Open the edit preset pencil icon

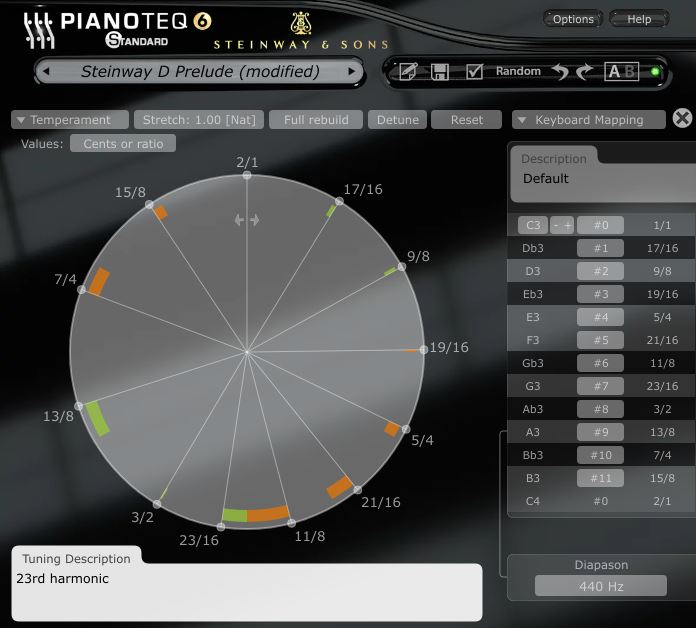point(408,71)
